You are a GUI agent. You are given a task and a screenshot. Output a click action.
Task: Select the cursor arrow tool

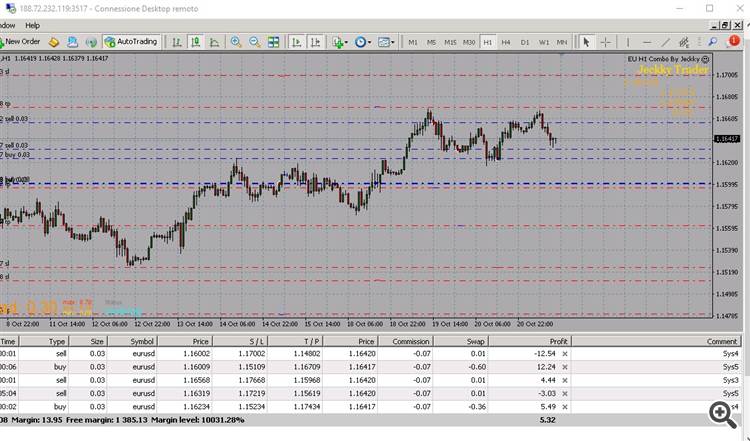click(x=586, y=42)
